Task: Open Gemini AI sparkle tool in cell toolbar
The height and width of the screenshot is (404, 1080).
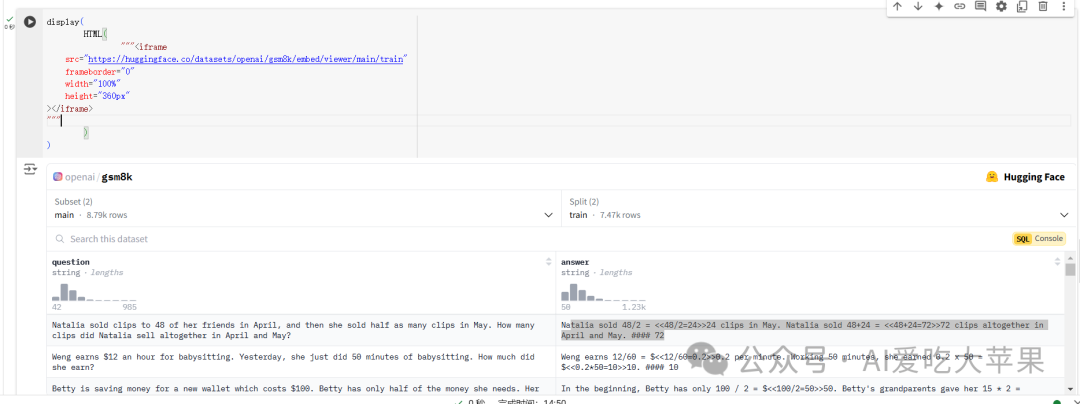Action: pos(938,6)
